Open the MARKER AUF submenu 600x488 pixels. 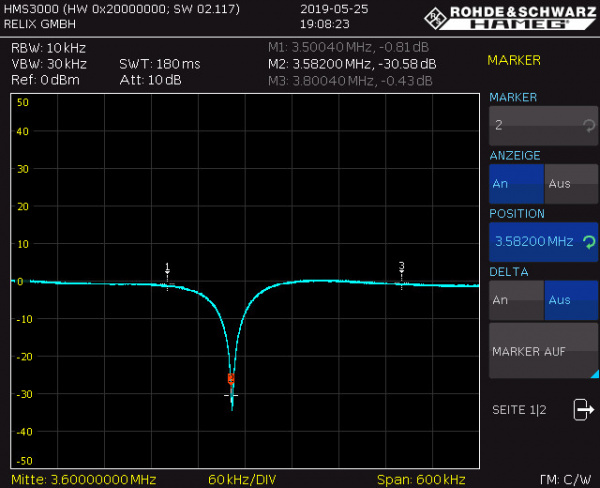click(x=543, y=351)
